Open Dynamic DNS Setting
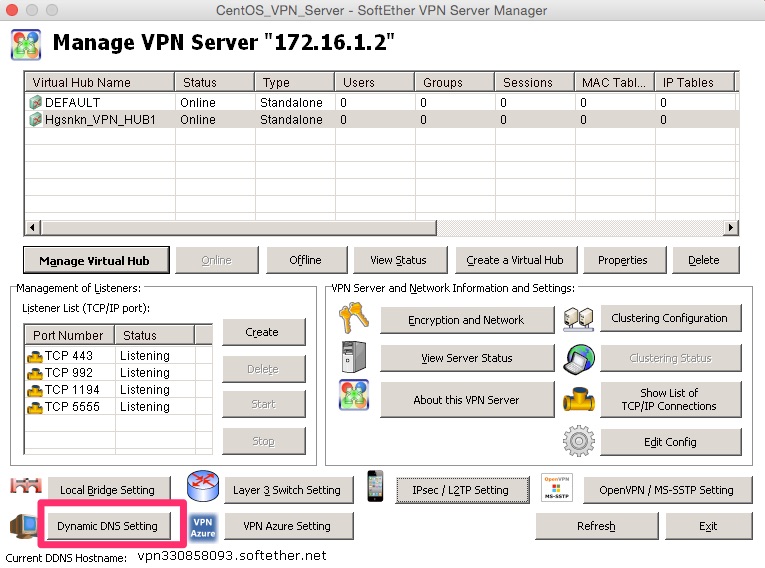The image size is (765, 568). 108,526
